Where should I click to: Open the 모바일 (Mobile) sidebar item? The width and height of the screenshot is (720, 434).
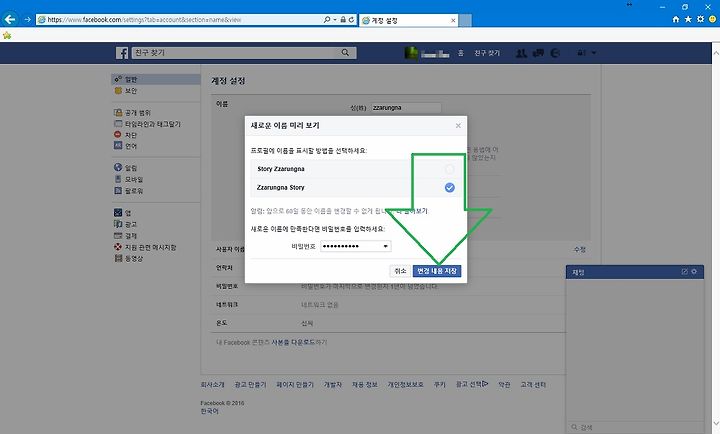pyautogui.click(x=129, y=179)
